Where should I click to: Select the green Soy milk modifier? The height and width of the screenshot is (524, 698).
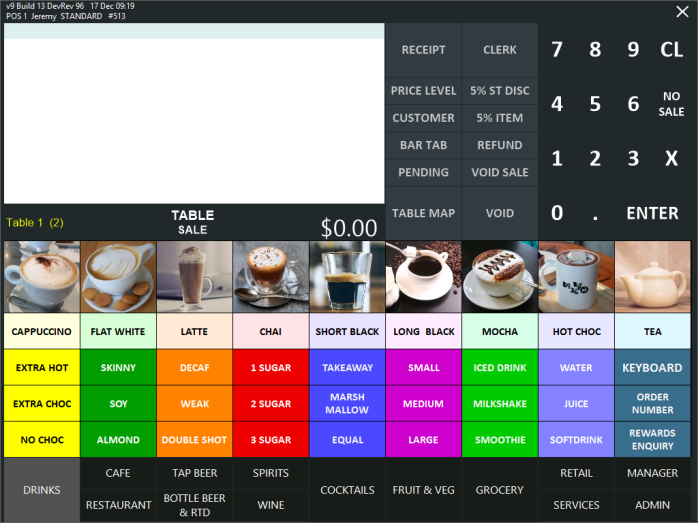(x=118, y=404)
